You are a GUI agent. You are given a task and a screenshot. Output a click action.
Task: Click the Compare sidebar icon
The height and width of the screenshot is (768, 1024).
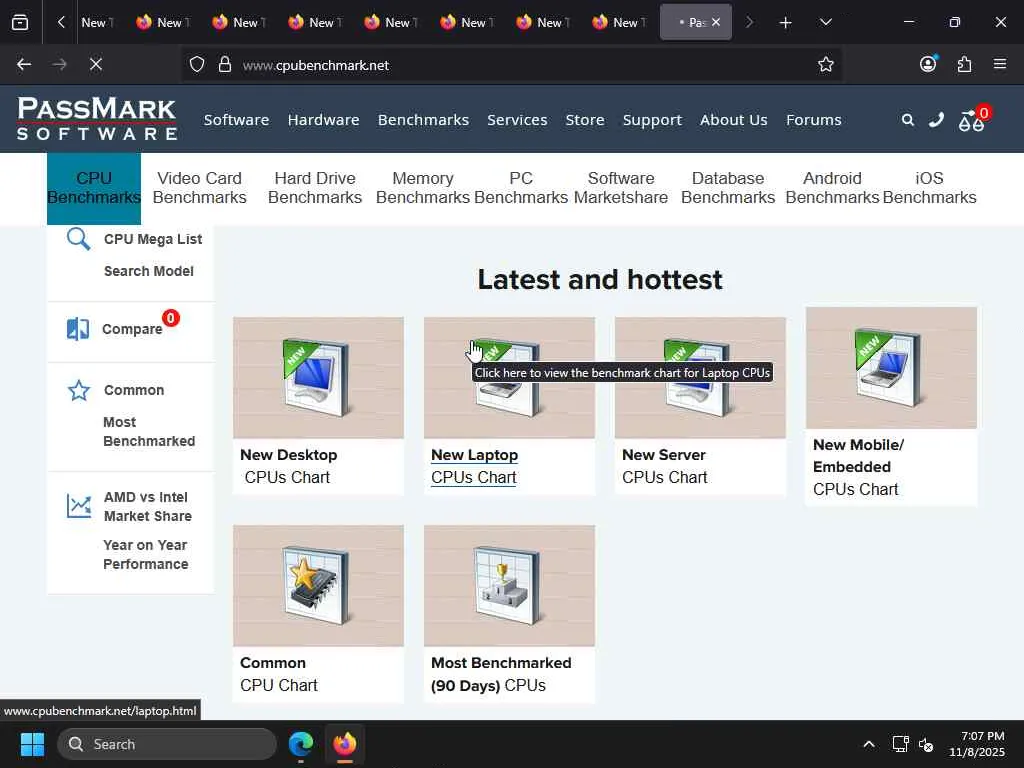tap(78, 329)
